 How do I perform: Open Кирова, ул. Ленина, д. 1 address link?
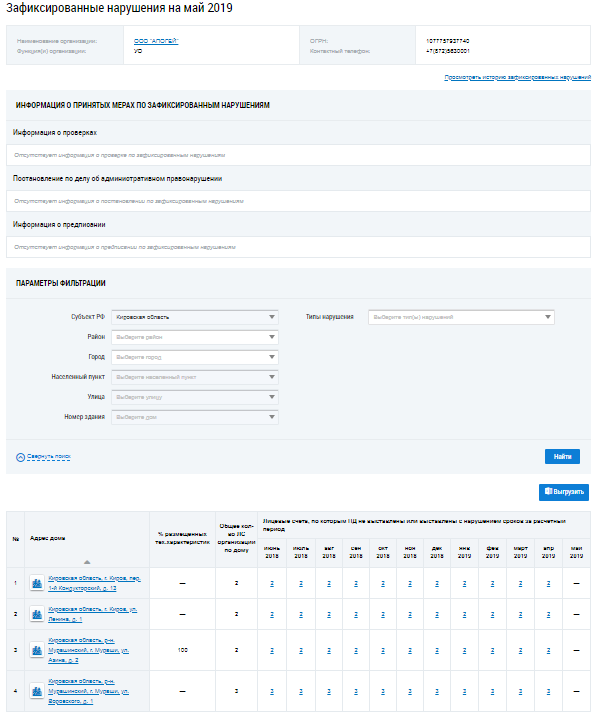pyautogui.click(x=90, y=614)
